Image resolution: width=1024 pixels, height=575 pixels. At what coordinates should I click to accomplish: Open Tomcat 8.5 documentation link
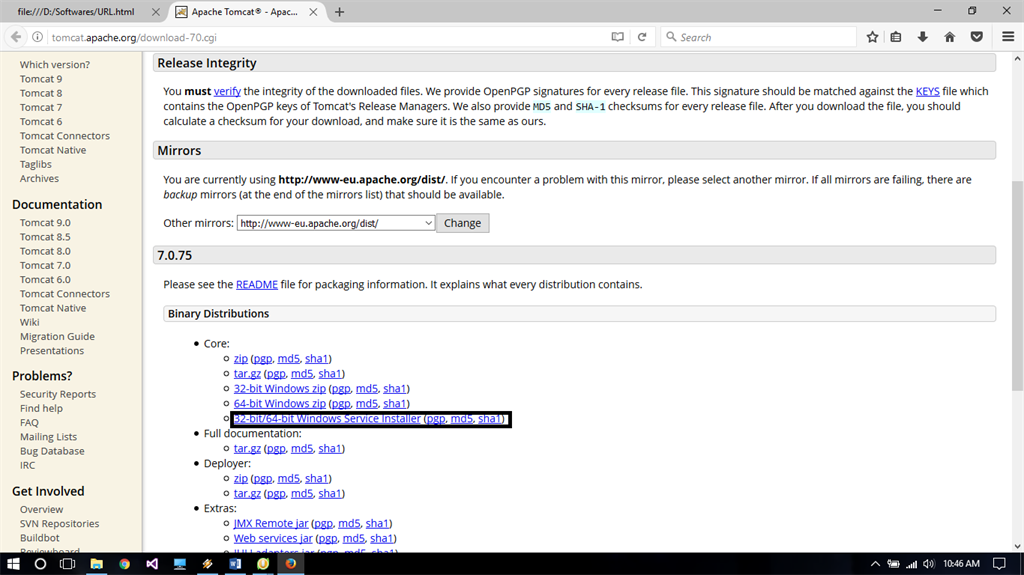point(45,237)
